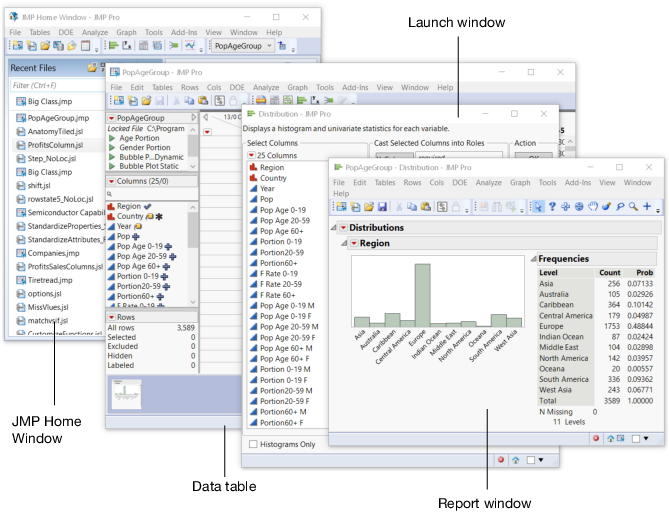
Task: Select the scroller tool in report toolbar
Action: [579, 207]
